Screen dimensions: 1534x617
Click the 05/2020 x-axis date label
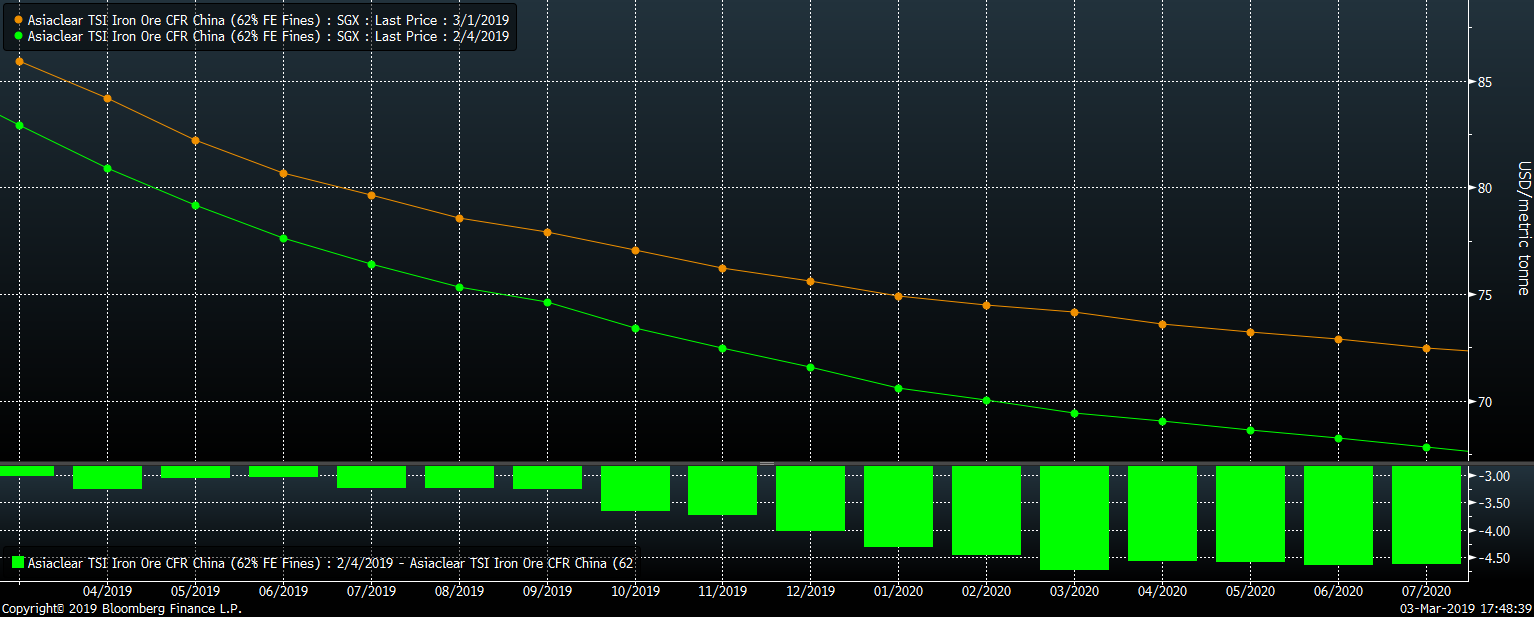1250,591
